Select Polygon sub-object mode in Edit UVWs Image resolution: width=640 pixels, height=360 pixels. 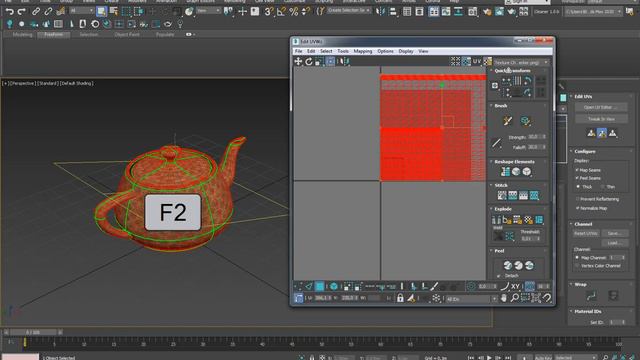[320, 287]
